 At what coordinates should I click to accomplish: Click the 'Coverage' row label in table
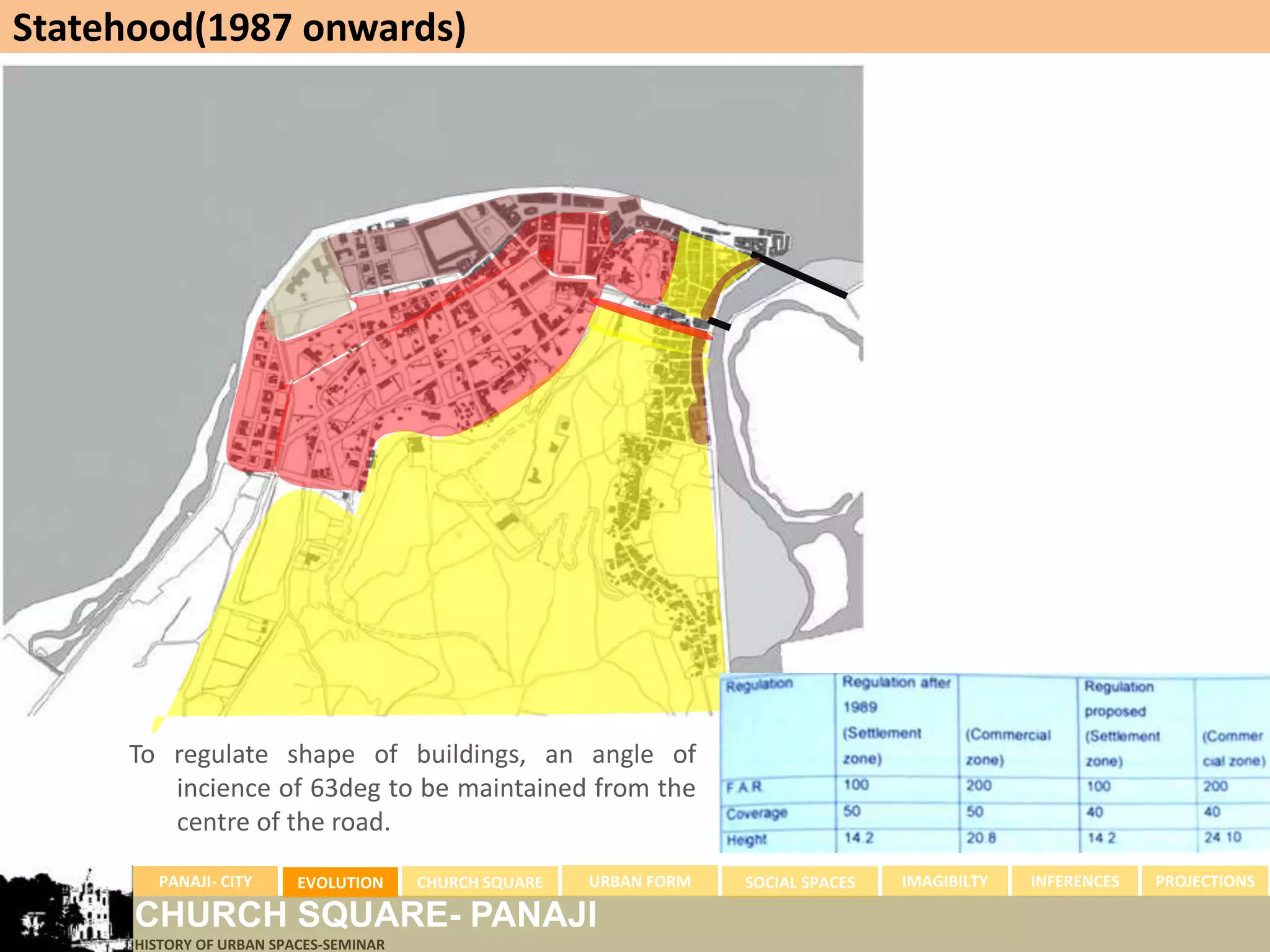click(757, 813)
